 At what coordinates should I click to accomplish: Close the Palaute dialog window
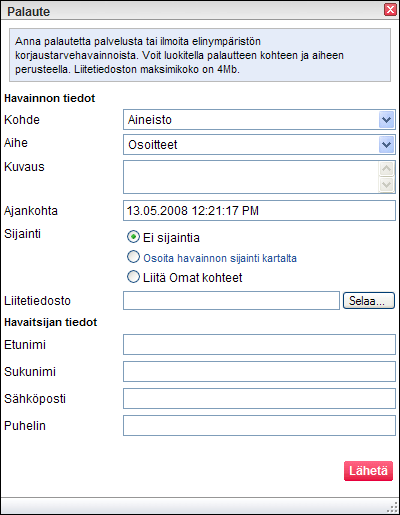[x=390, y=10]
